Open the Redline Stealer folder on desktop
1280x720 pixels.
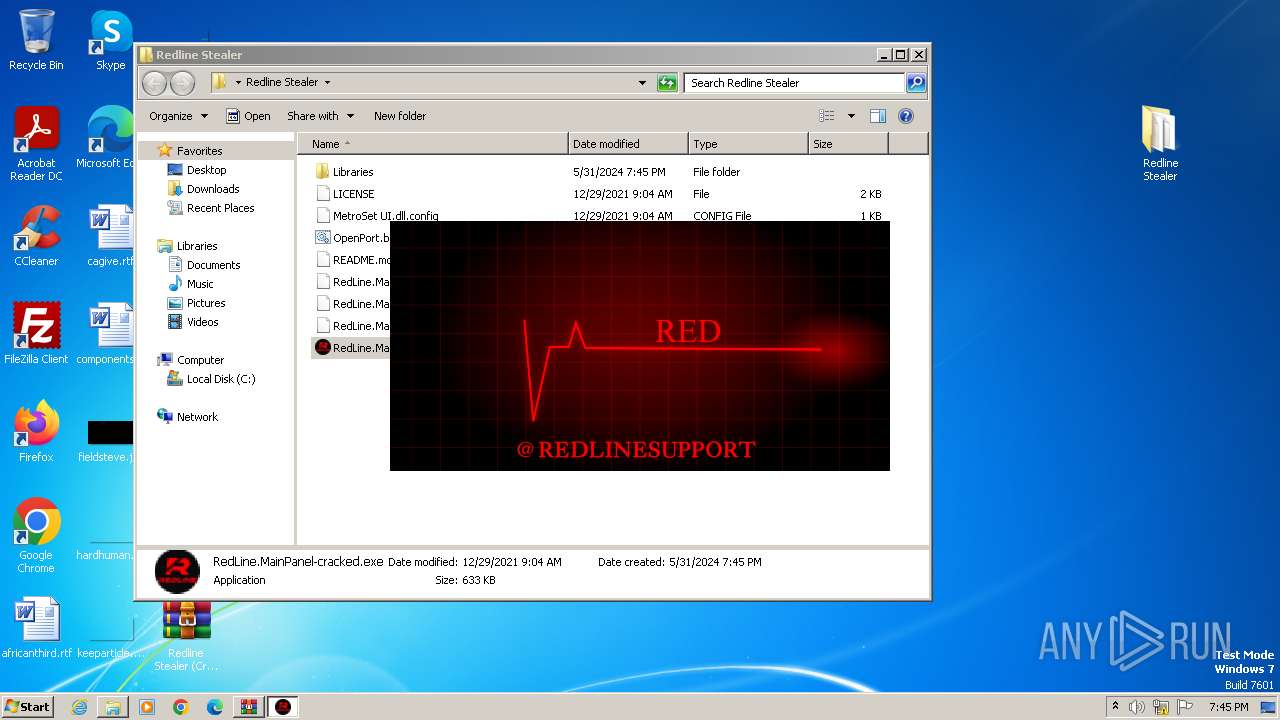coord(1160,144)
